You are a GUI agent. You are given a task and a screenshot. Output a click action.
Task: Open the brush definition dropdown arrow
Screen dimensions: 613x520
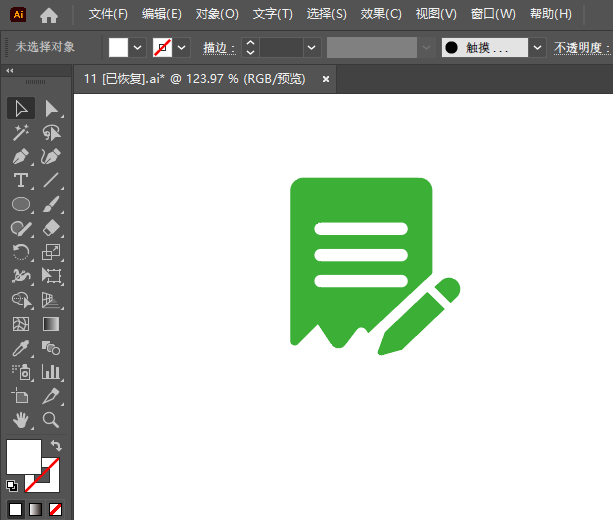[538, 48]
